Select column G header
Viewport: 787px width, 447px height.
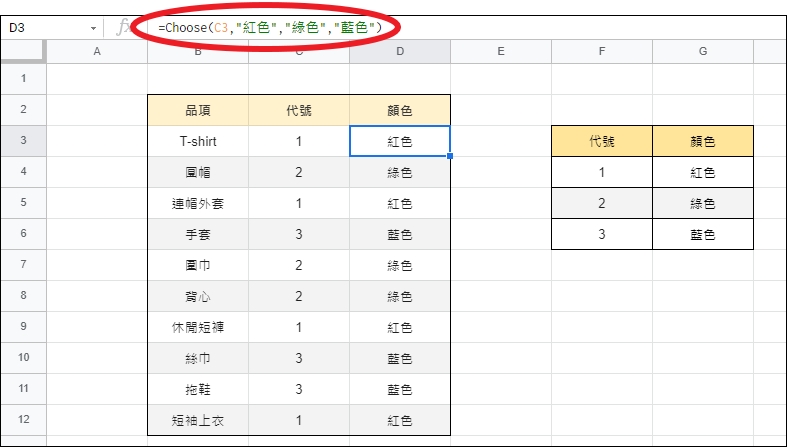pos(703,51)
